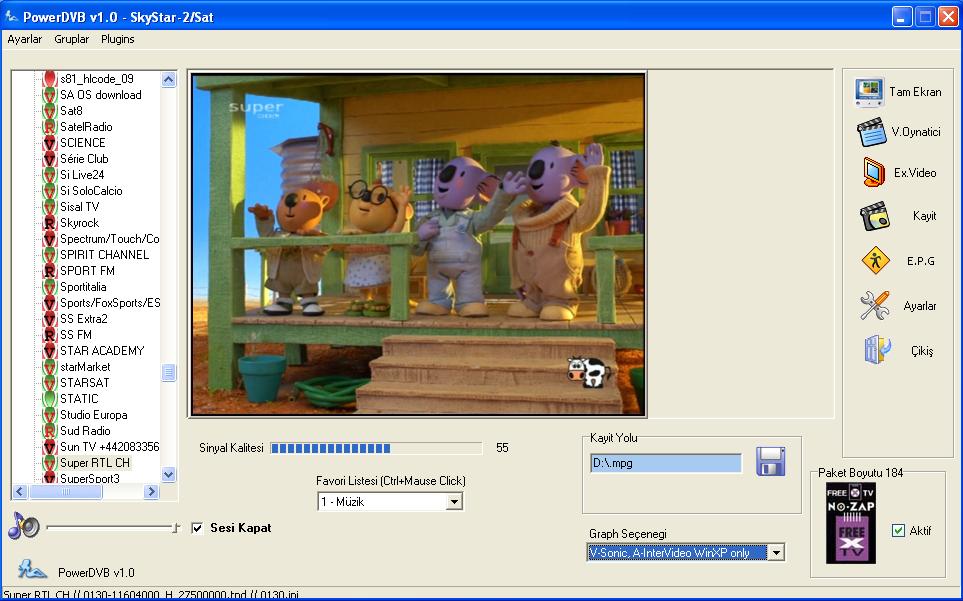Click the video preview display
The width and height of the screenshot is (963, 601).
[418, 244]
